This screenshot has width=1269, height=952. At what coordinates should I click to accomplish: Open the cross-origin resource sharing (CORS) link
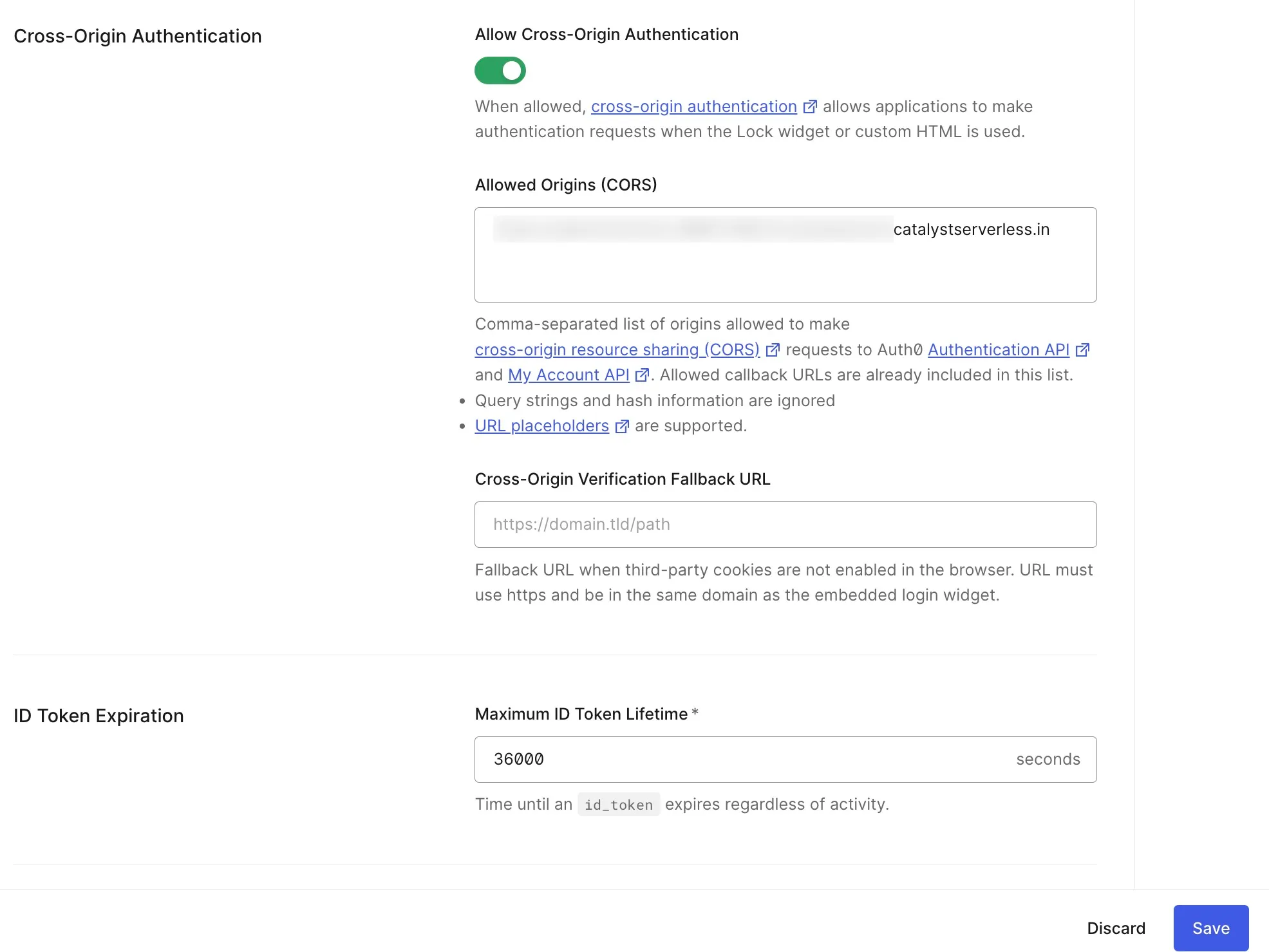[x=617, y=350]
